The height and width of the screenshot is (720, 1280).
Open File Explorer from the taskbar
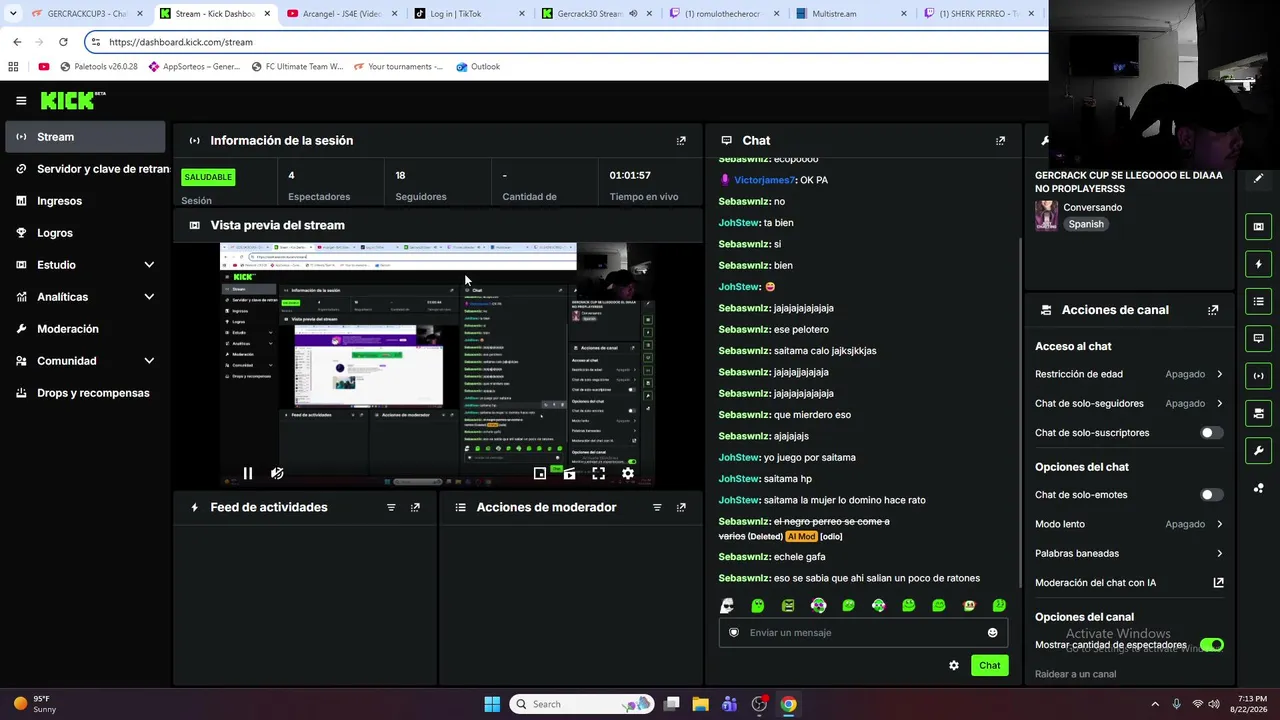(x=700, y=704)
